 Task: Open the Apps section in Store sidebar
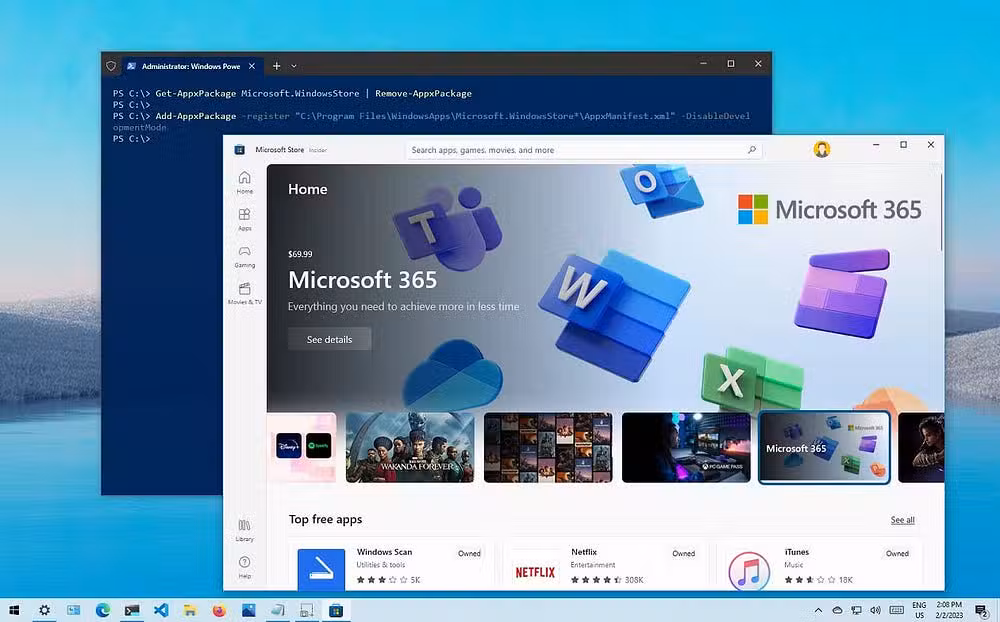point(244,219)
